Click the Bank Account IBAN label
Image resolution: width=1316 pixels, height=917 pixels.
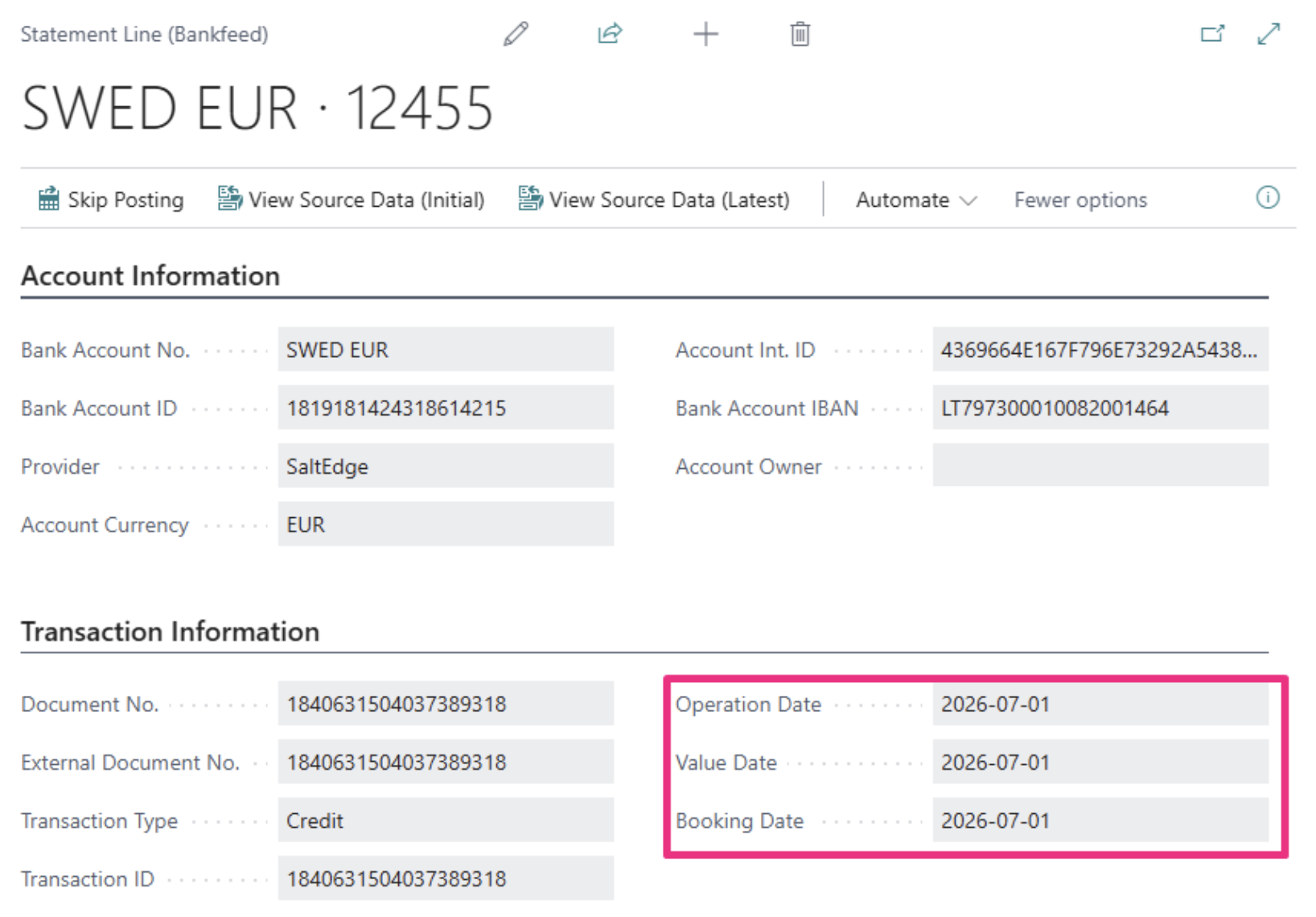click(767, 409)
